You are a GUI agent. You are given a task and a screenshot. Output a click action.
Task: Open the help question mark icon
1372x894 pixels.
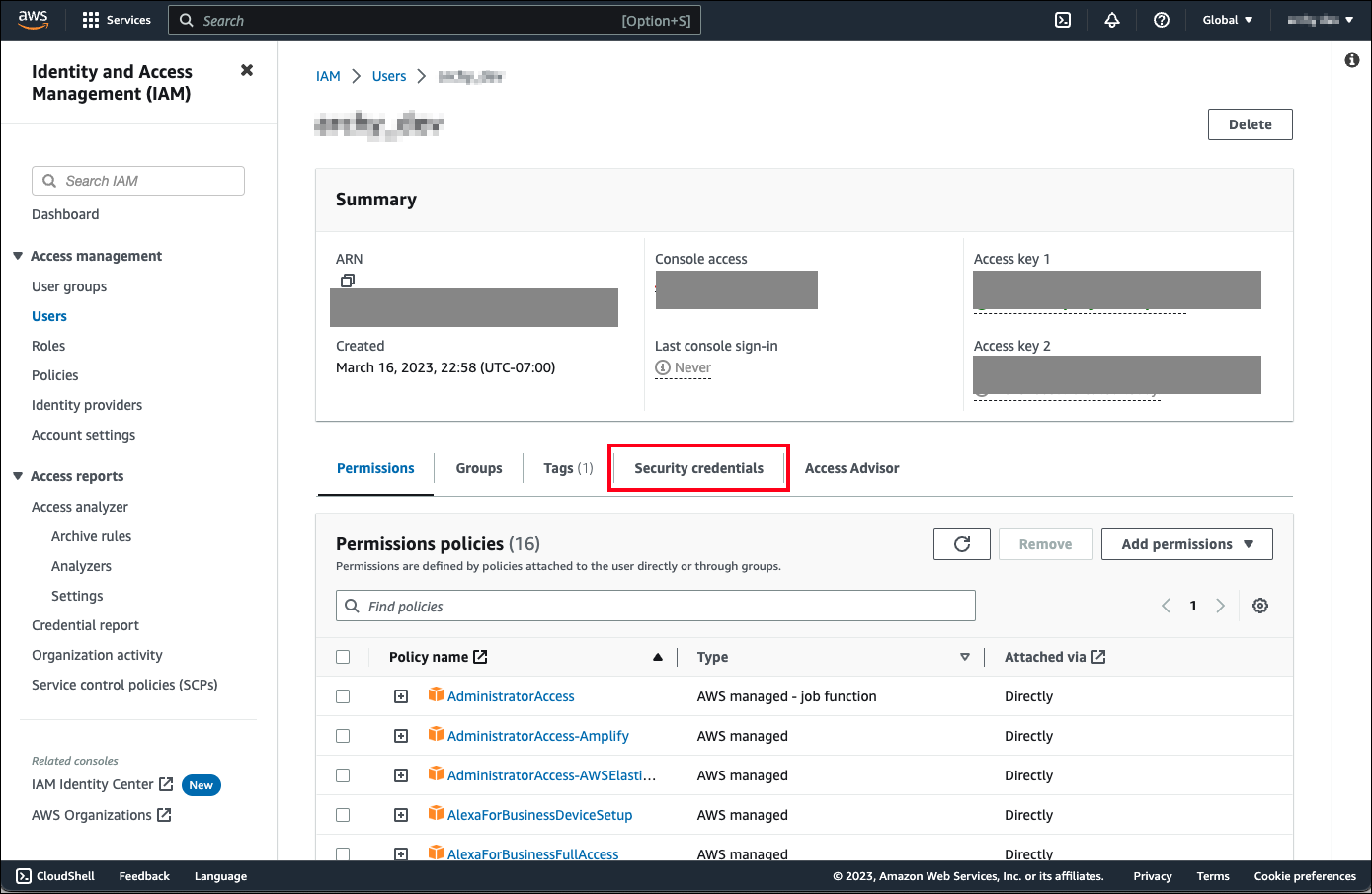click(1162, 20)
